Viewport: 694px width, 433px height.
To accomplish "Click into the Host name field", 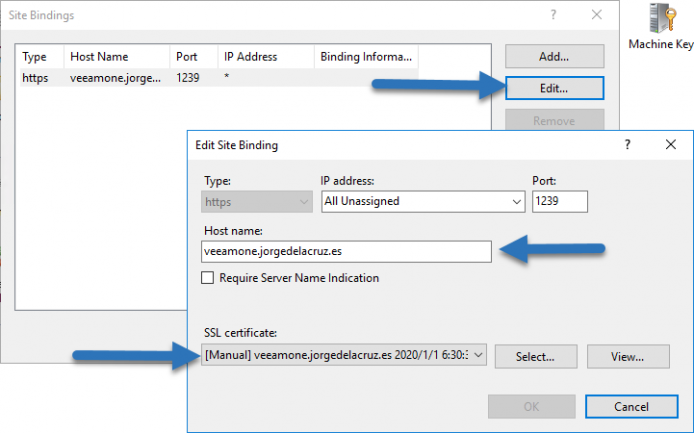I will [346, 251].
